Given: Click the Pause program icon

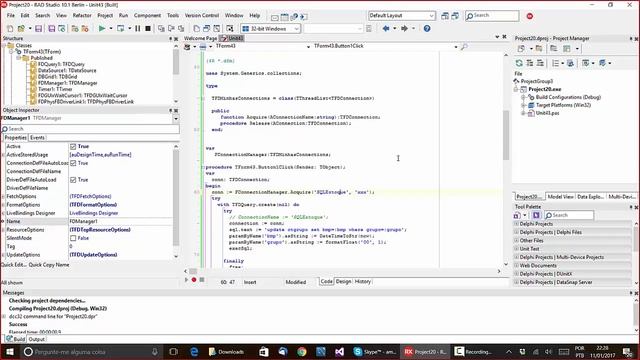Looking at the screenshot, I should tap(138, 29).
